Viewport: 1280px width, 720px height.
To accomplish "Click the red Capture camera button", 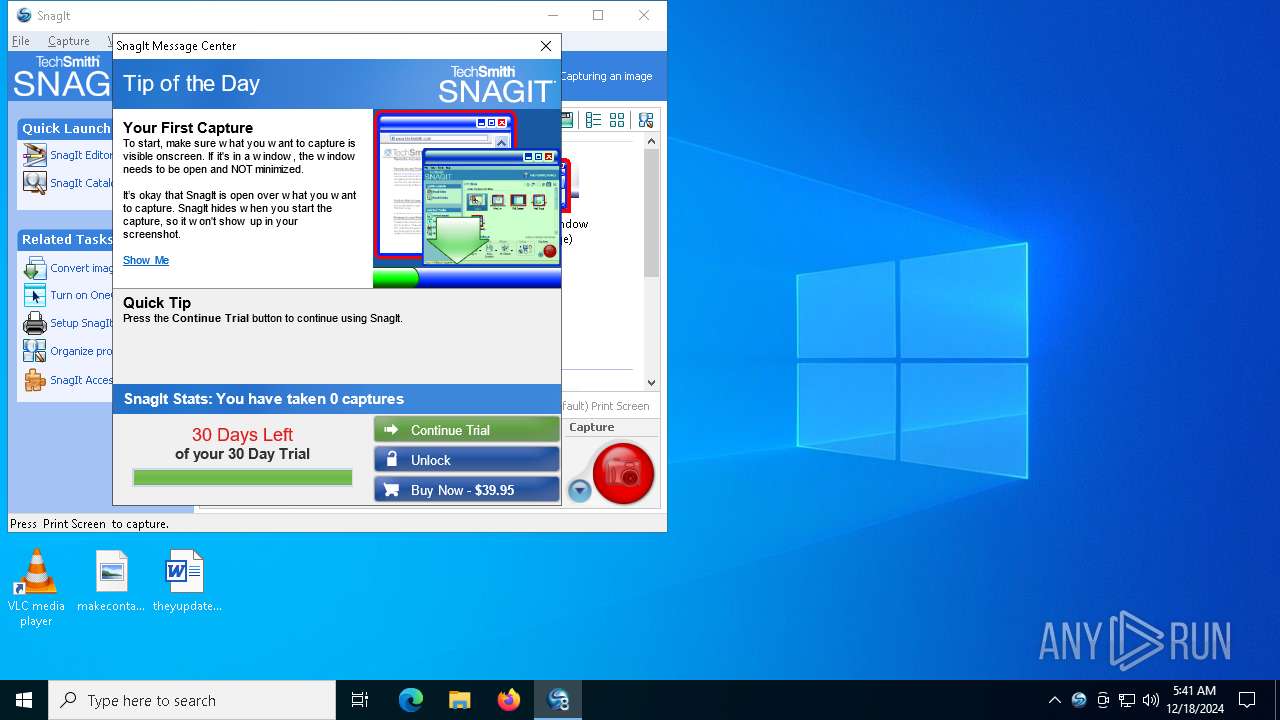I will coord(623,473).
